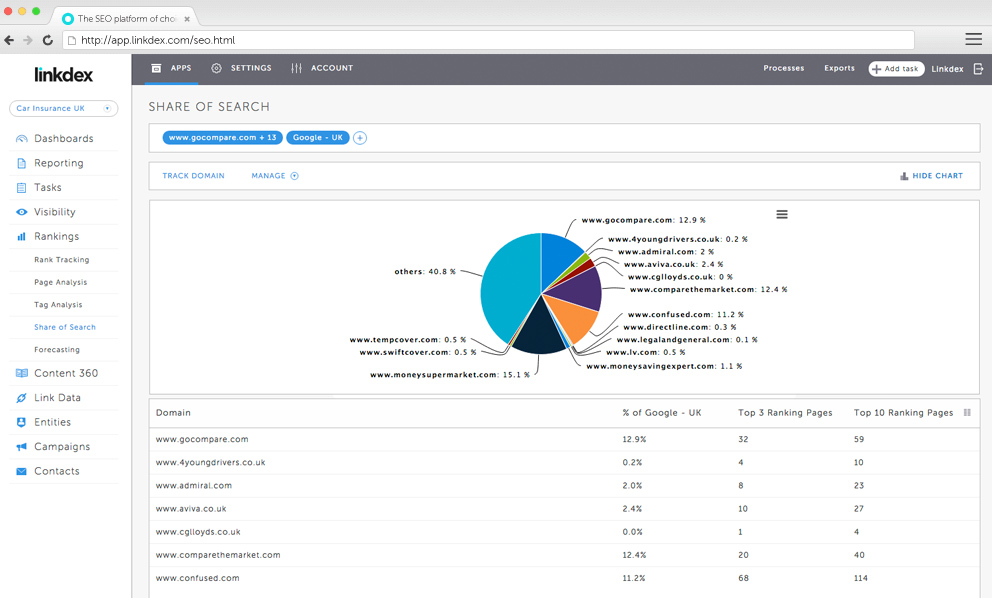Image resolution: width=992 pixels, height=598 pixels.
Task: Click the Account sliders icon
Action: [x=296, y=68]
